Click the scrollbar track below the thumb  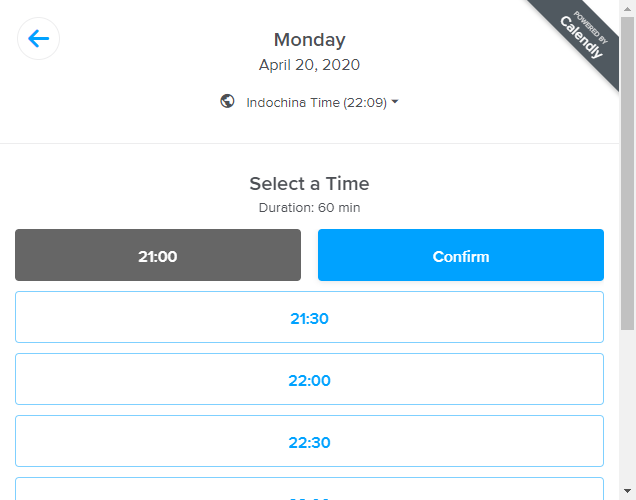[627, 410]
